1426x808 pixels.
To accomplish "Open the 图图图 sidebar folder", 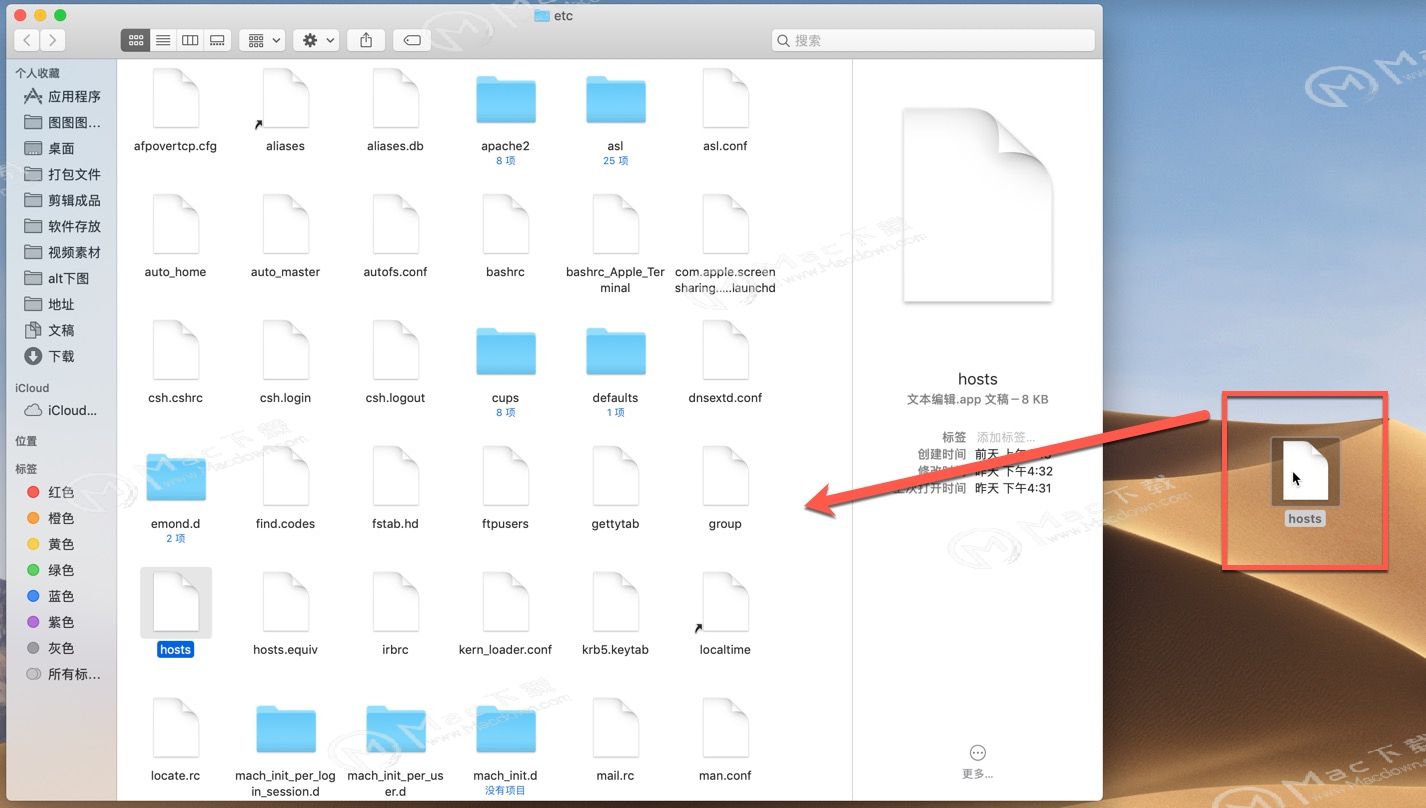I will (62, 122).
